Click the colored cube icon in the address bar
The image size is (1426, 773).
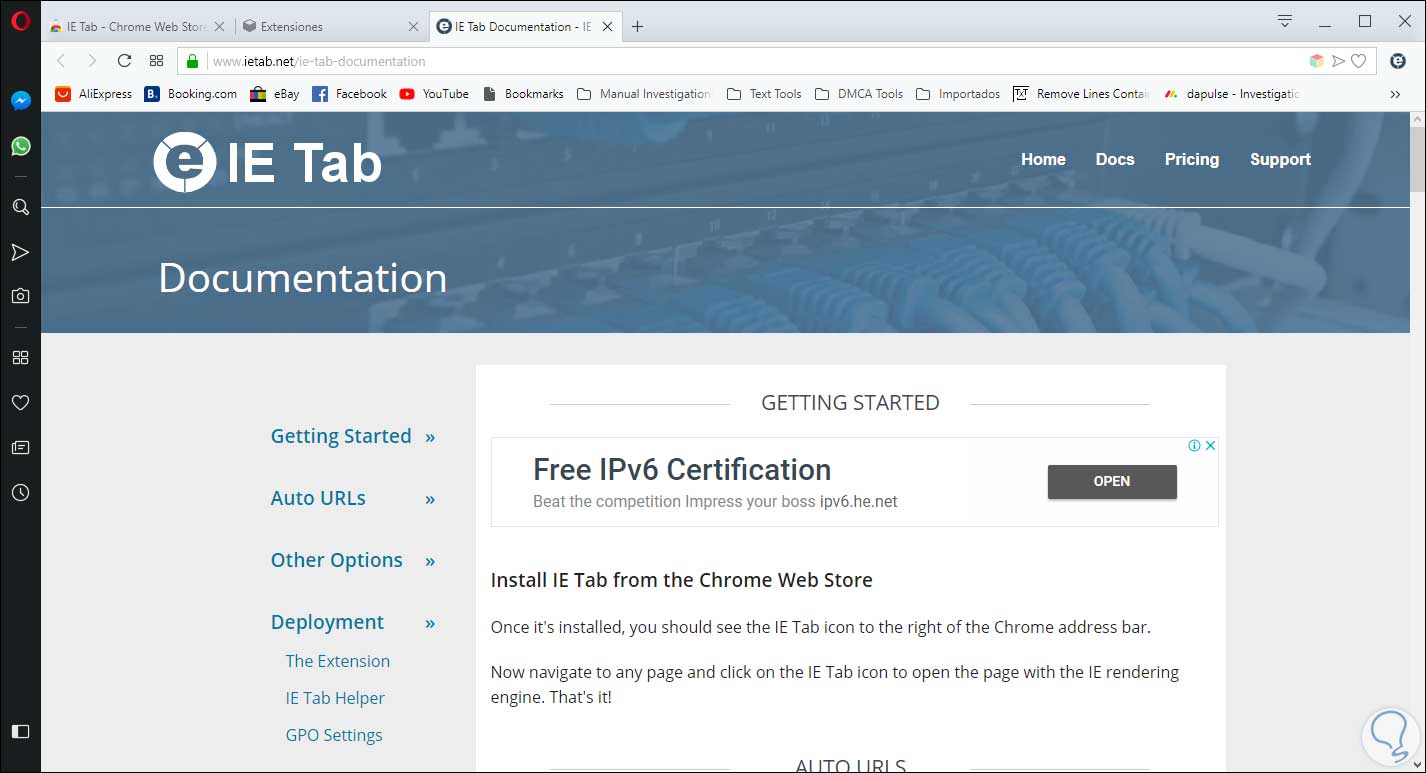(x=1317, y=61)
